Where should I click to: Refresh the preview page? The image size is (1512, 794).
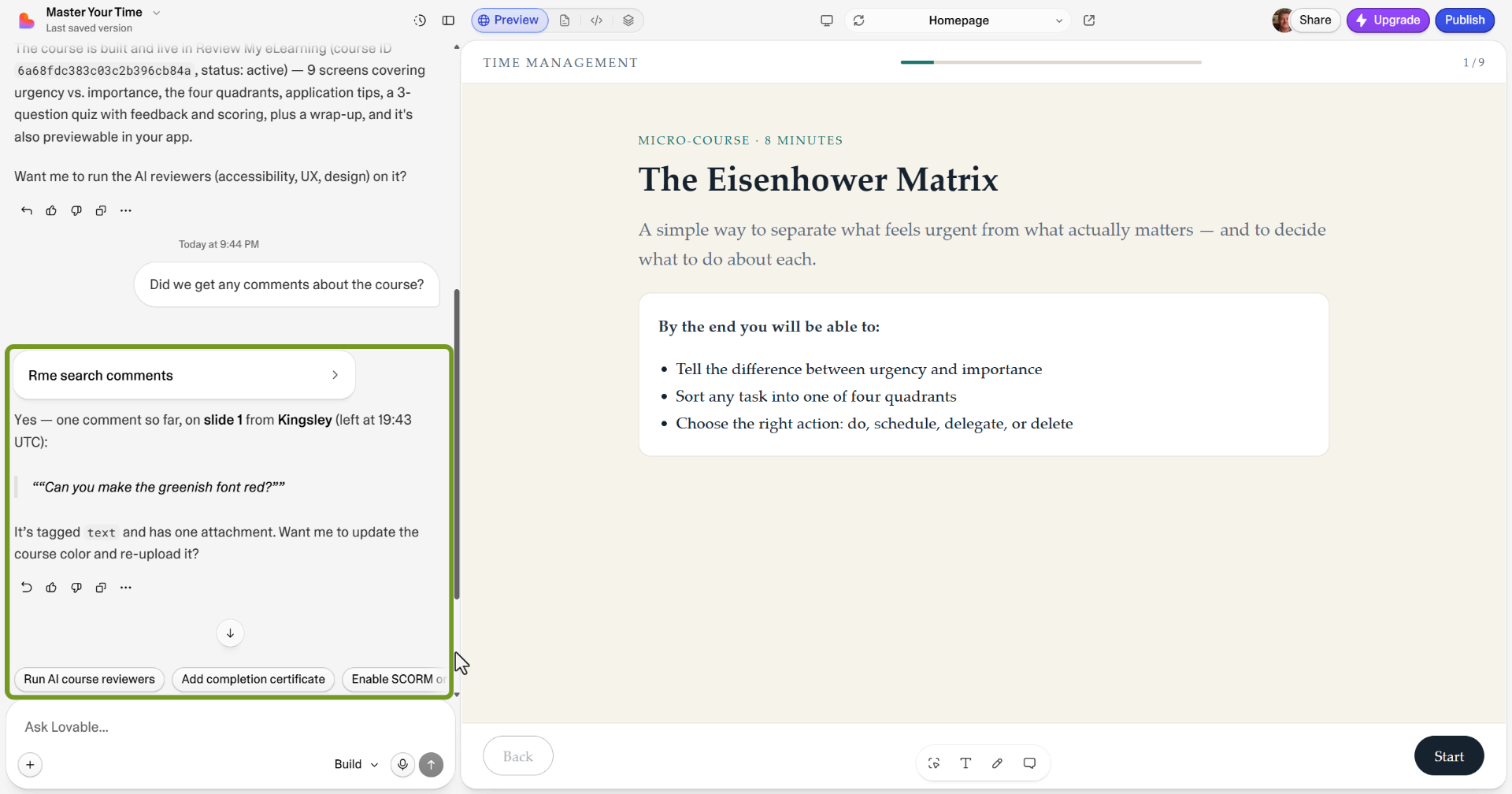pos(858,20)
